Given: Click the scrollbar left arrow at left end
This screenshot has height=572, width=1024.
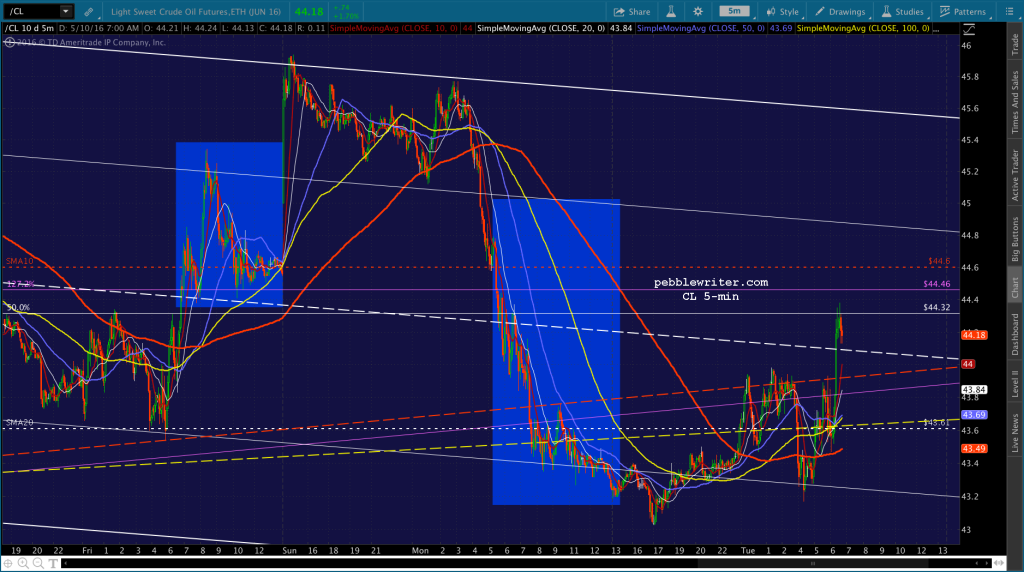Looking at the screenshot, I should pyautogui.click(x=66, y=563).
